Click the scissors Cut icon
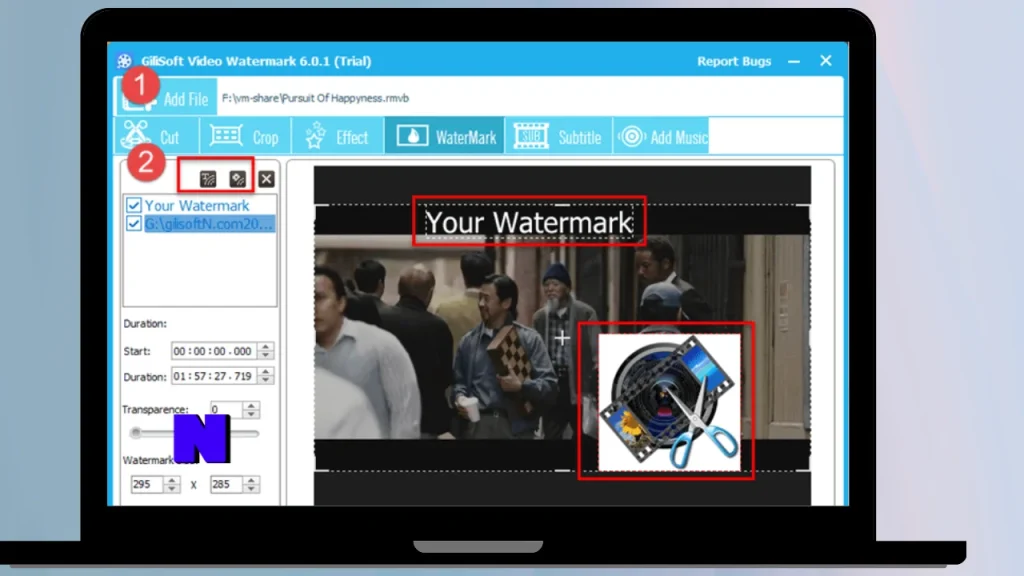This screenshot has width=1024, height=576. point(136,135)
